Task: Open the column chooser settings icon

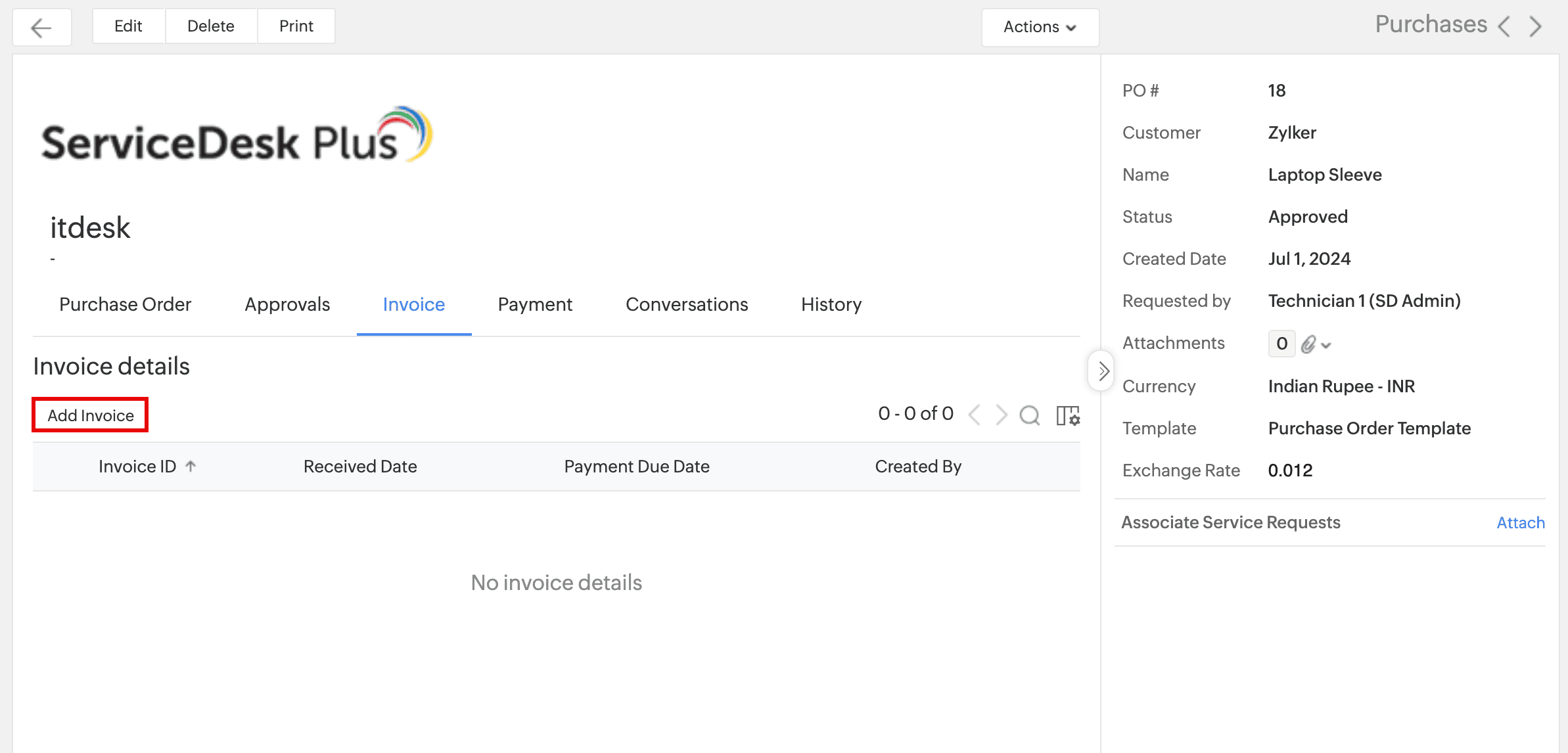Action: pyautogui.click(x=1068, y=415)
